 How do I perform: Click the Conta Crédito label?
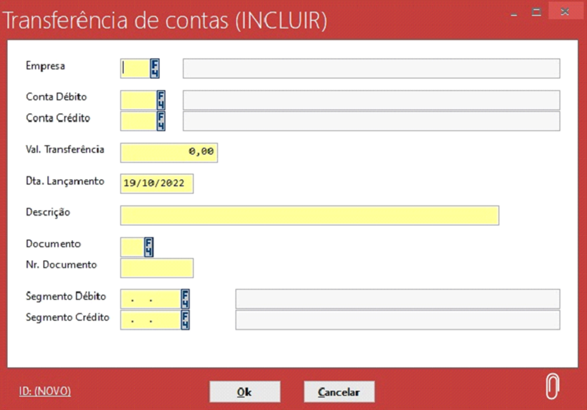58,118
